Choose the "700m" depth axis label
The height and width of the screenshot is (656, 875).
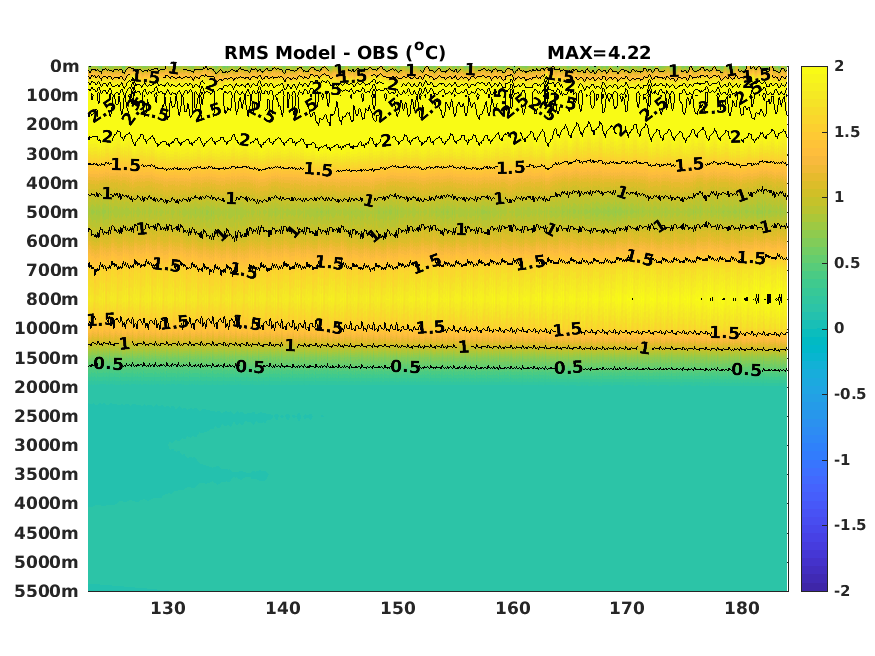(x=52, y=270)
